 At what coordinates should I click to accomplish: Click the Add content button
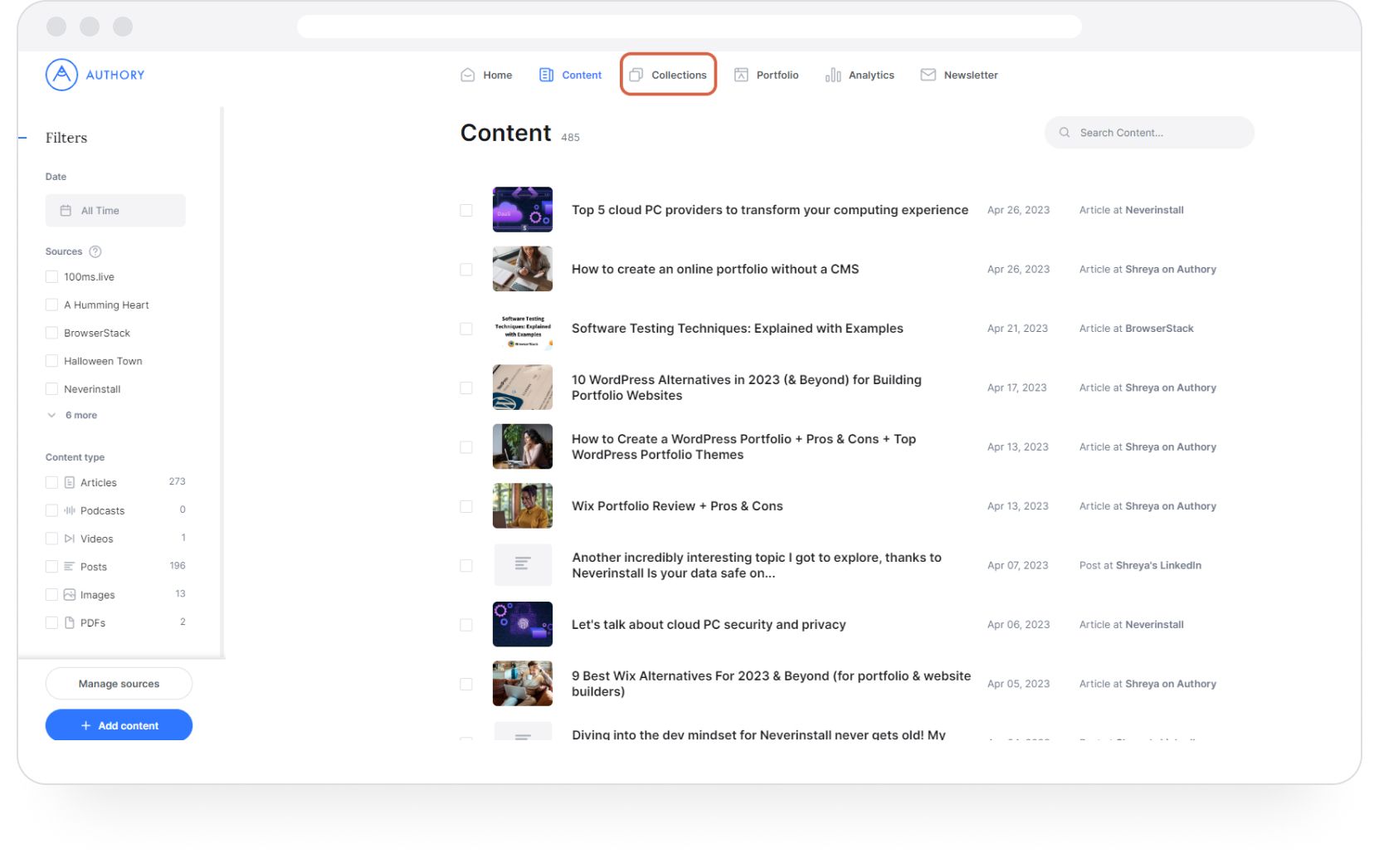click(x=119, y=725)
